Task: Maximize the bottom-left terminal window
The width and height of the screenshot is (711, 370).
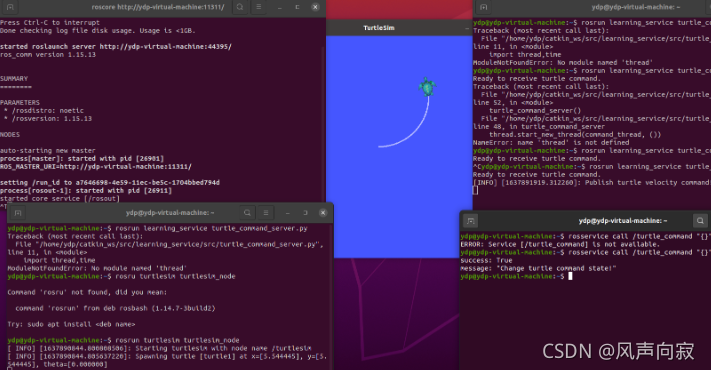Action: [x=305, y=213]
